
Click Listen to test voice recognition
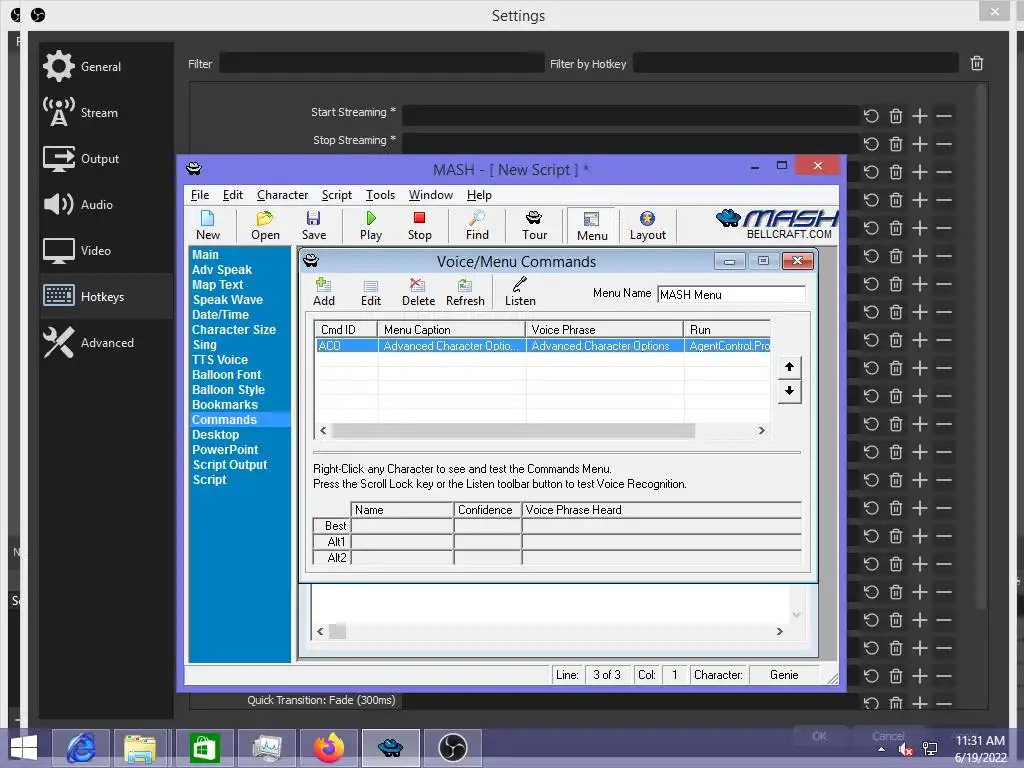click(520, 292)
